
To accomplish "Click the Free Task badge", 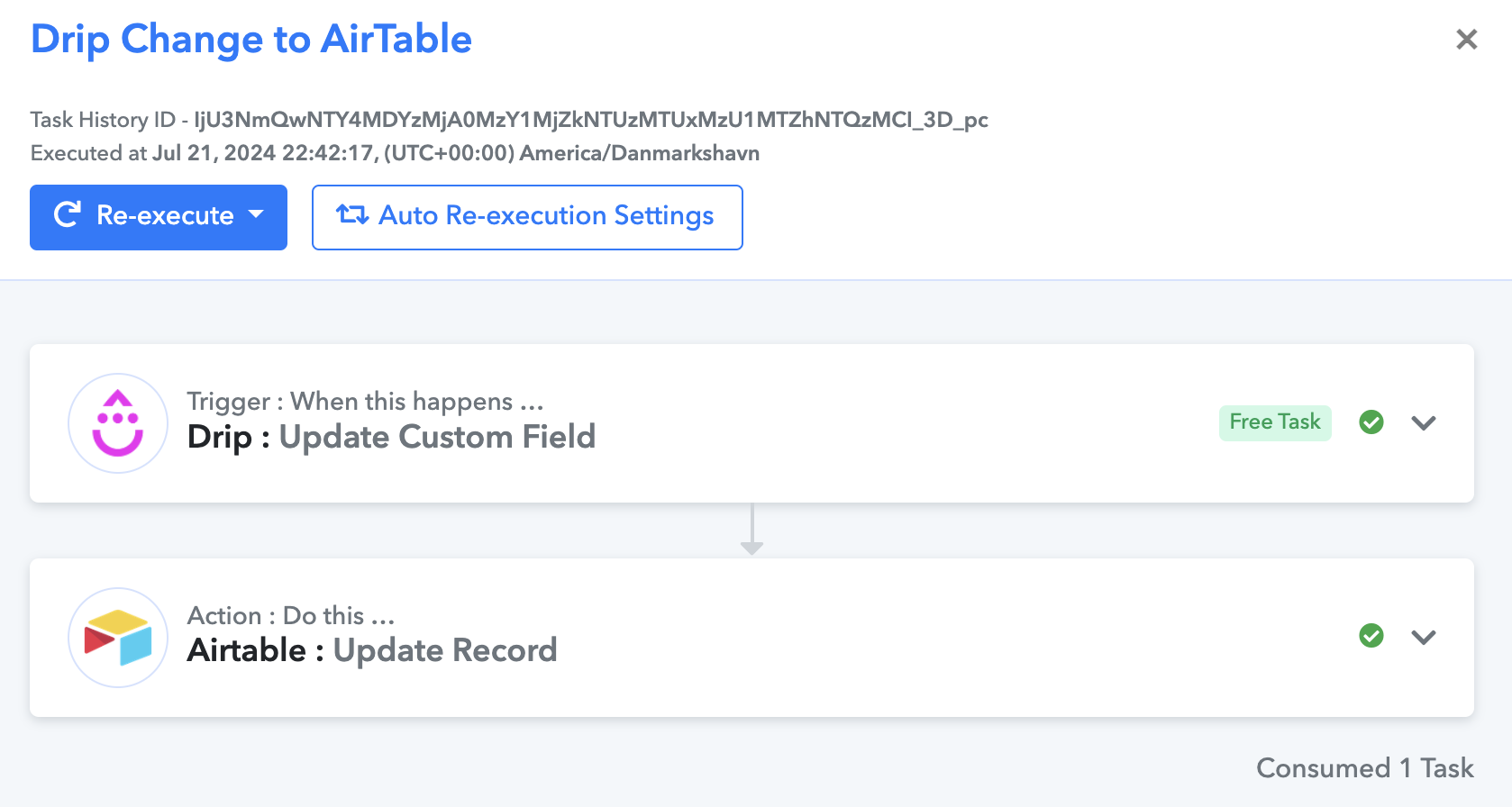I will [x=1275, y=422].
